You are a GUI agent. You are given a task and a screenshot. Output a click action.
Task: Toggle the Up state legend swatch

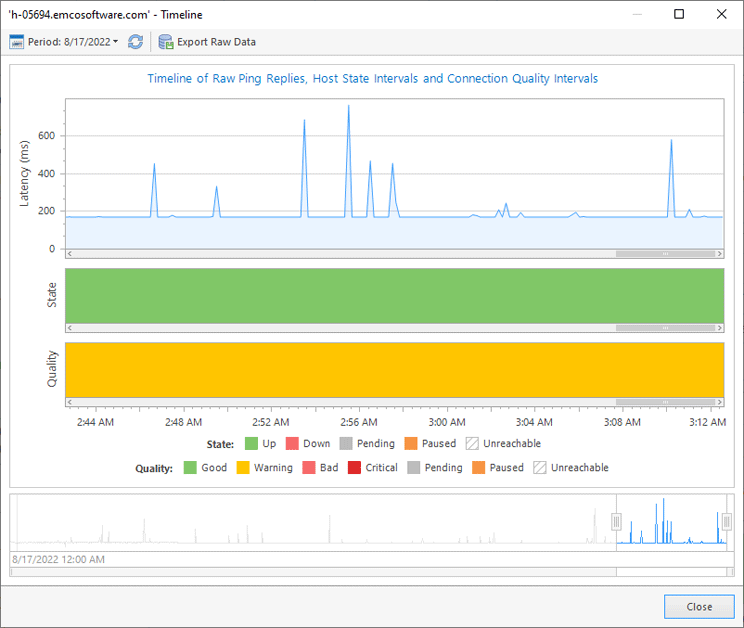(x=251, y=444)
